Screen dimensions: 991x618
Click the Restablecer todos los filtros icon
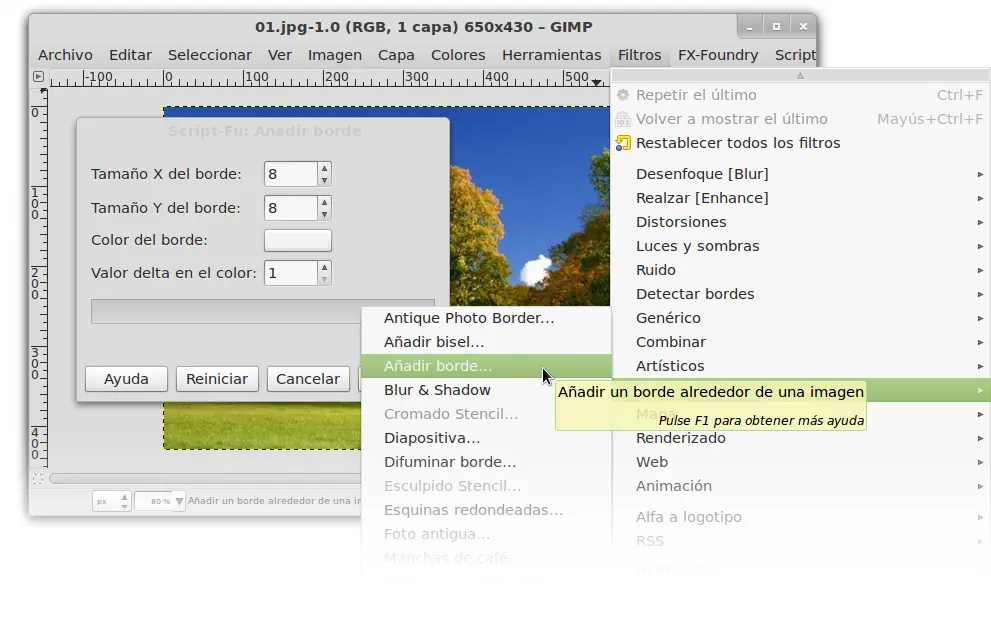pyautogui.click(x=623, y=143)
